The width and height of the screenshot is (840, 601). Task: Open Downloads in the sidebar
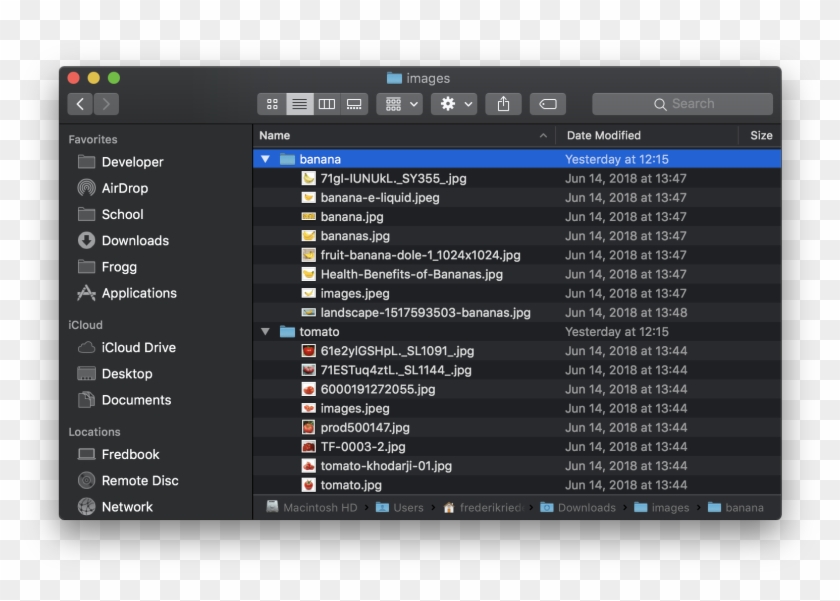coord(134,241)
